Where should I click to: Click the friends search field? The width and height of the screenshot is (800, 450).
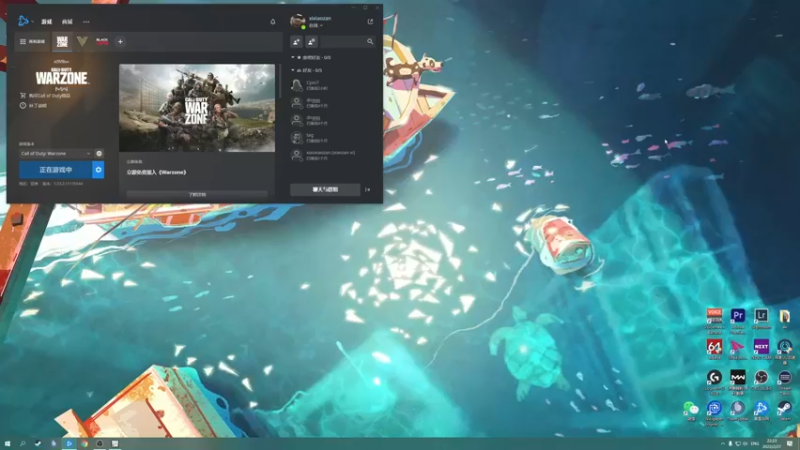343,41
